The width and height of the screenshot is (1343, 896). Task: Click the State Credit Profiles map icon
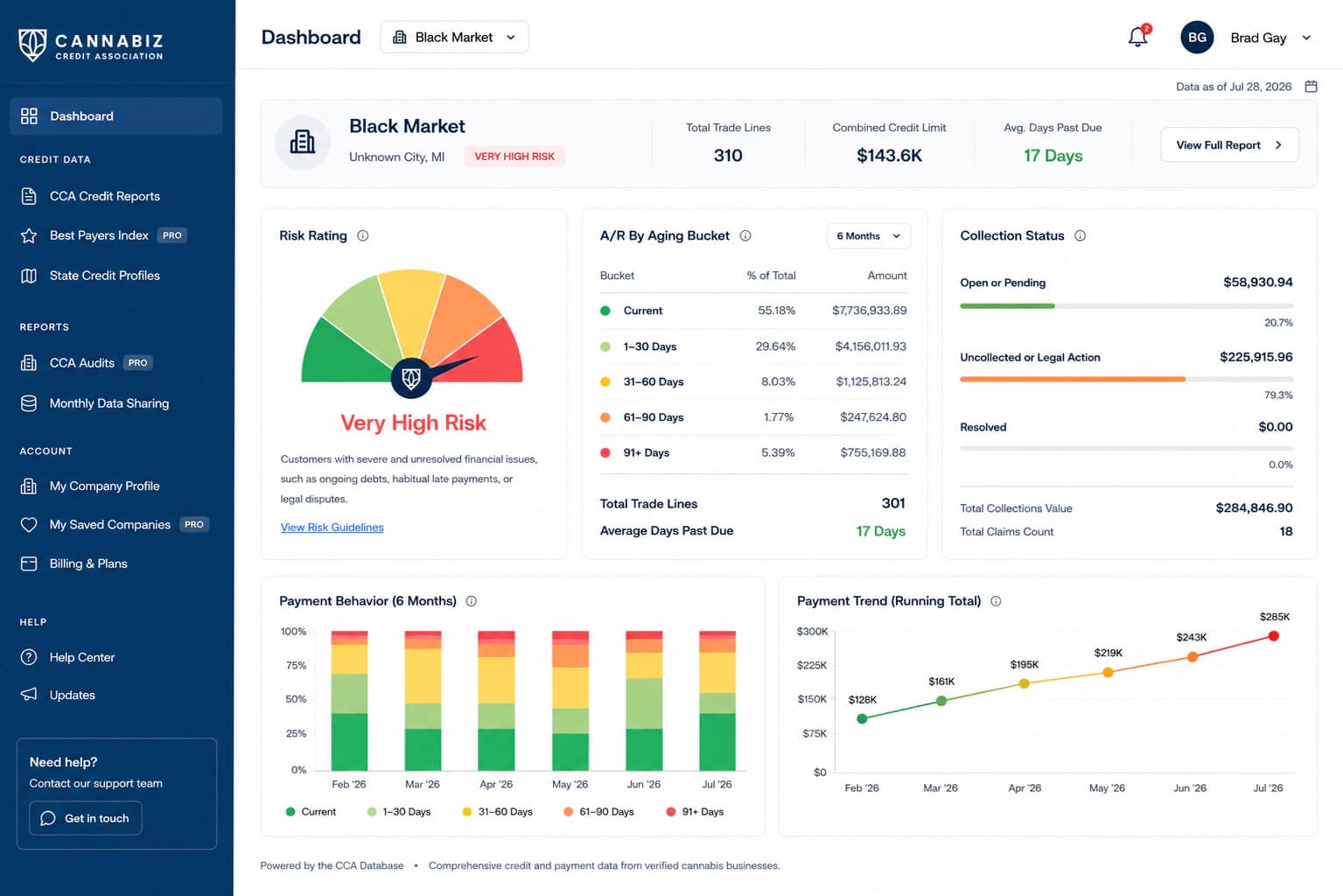point(29,276)
